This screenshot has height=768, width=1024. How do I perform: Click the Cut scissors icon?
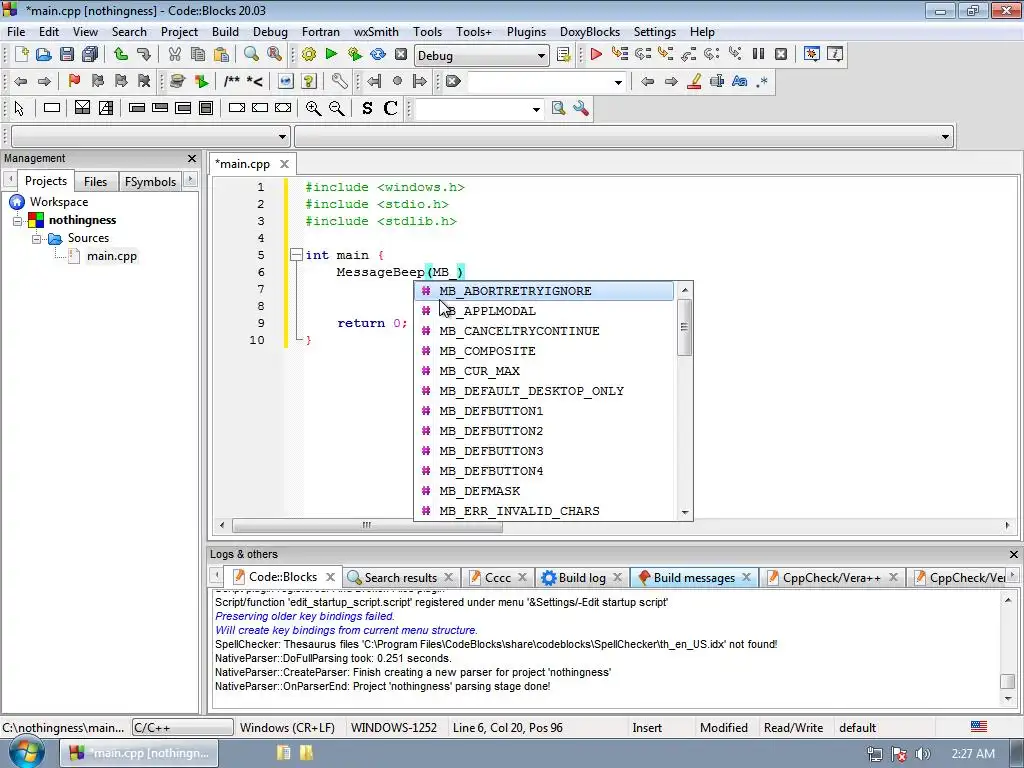(x=174, y=54)
